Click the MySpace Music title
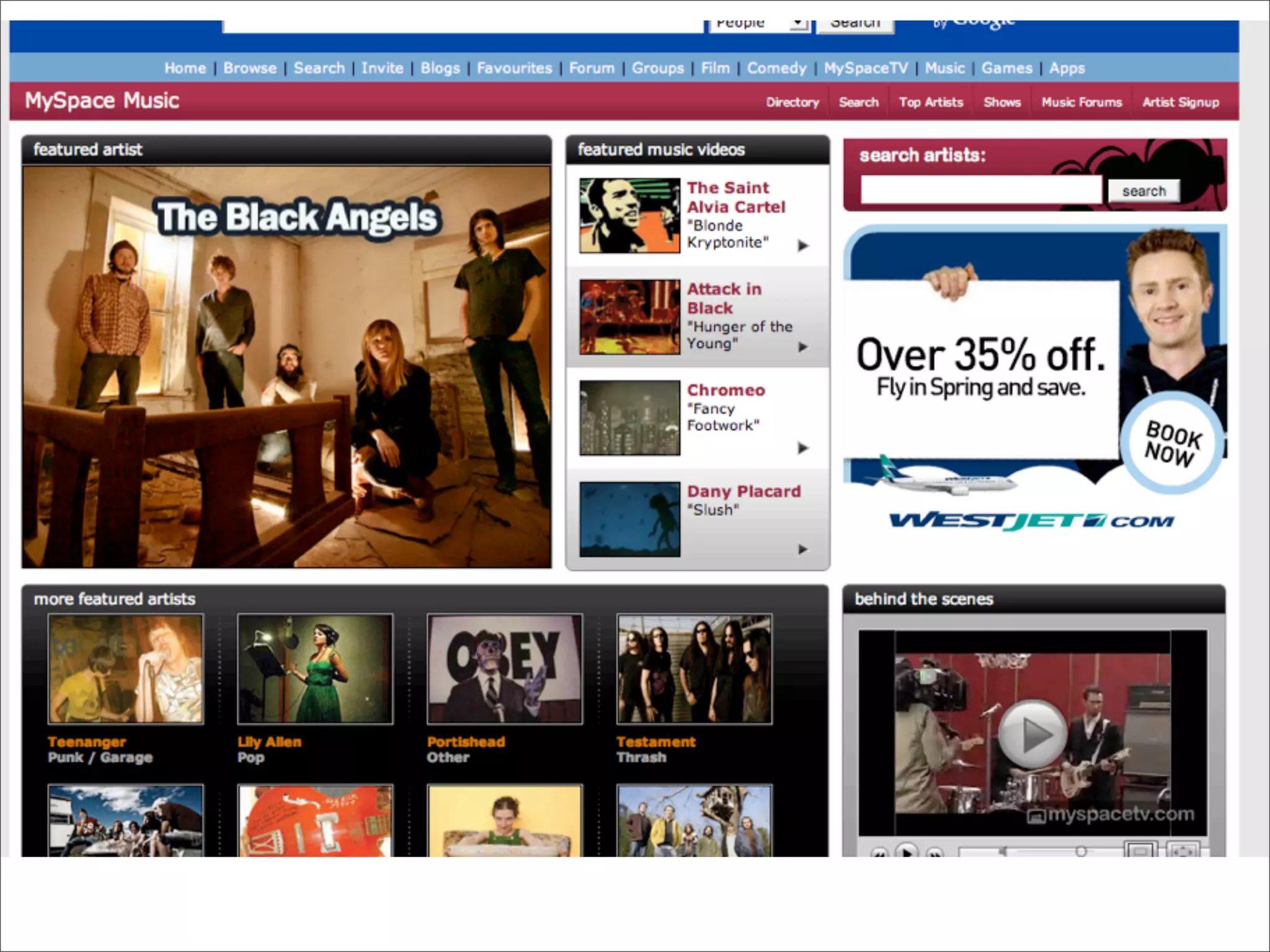The height and width of the screenshot is (952, 1270). (x=102, y=100)
